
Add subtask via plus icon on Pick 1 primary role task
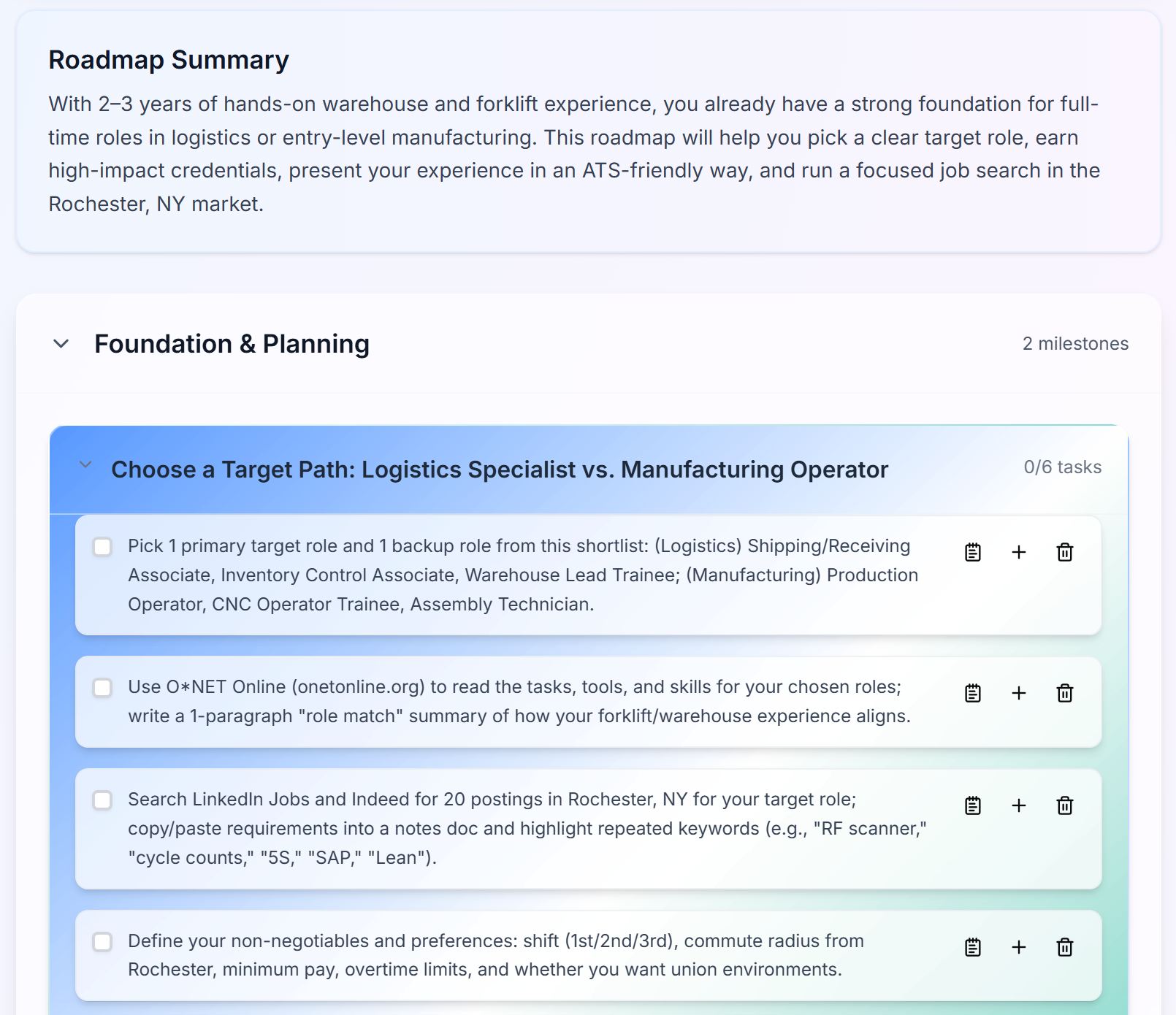(1019, 552)
